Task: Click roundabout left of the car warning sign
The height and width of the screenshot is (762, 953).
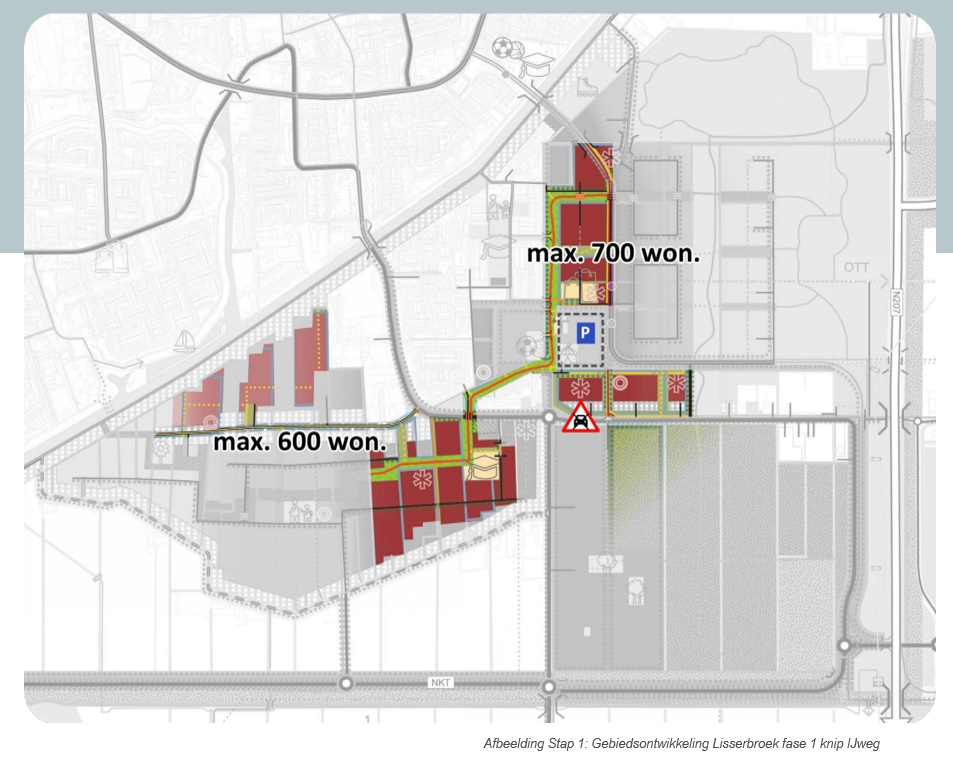Action: [548, 416]
